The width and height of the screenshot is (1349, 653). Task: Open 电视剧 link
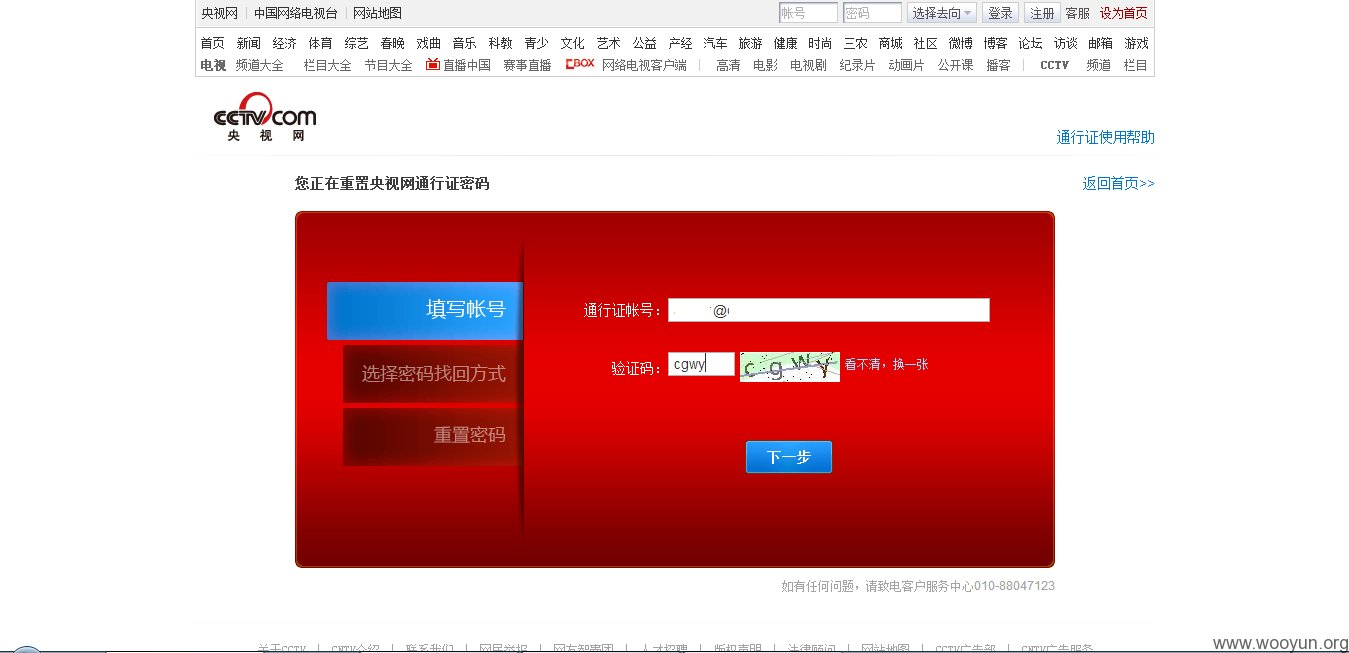808,65
